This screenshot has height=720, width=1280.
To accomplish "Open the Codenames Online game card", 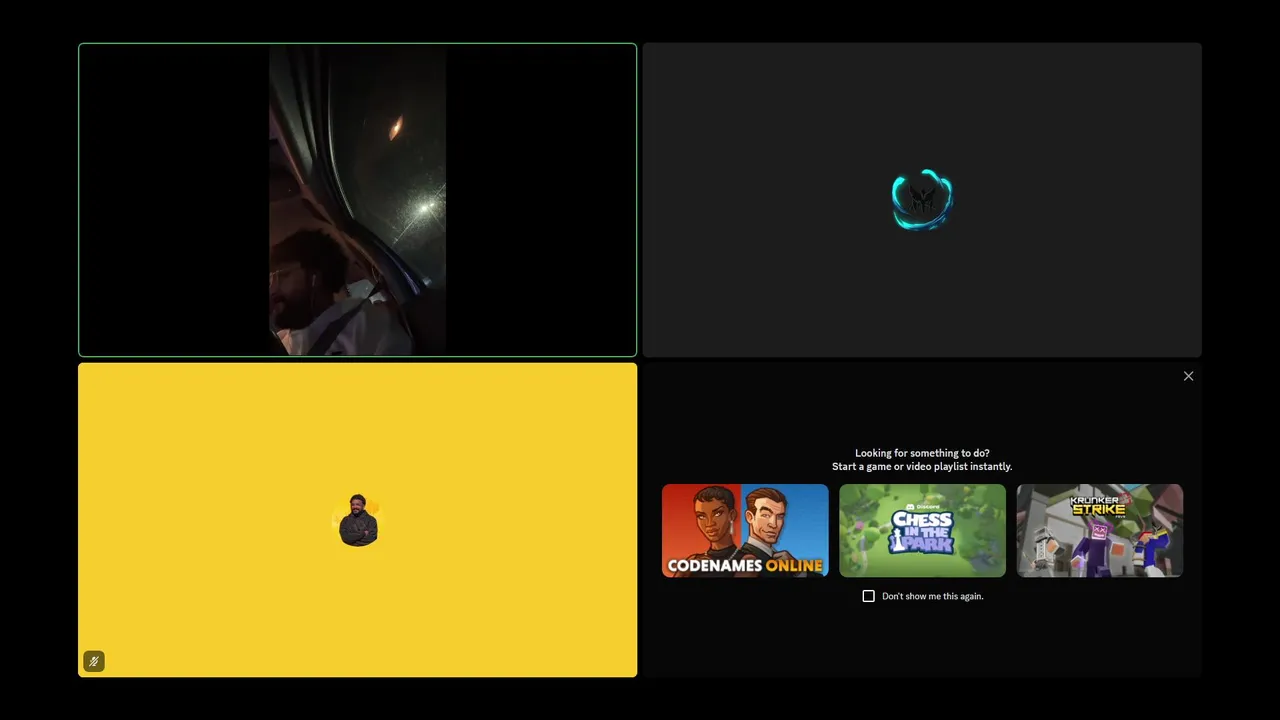I will 745,530.
